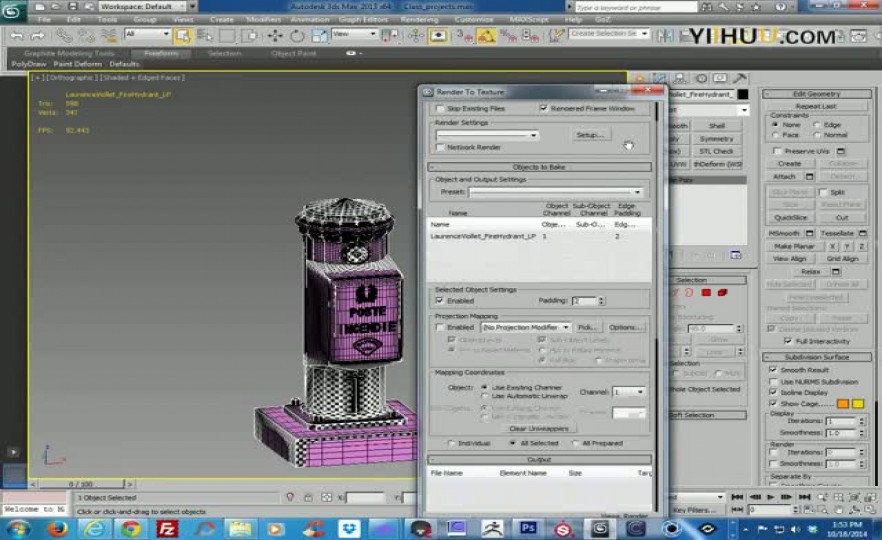Viewport: 882px width, 540px height.
Task: Open the Hierarchy panel tab
Action: point(680,78)
